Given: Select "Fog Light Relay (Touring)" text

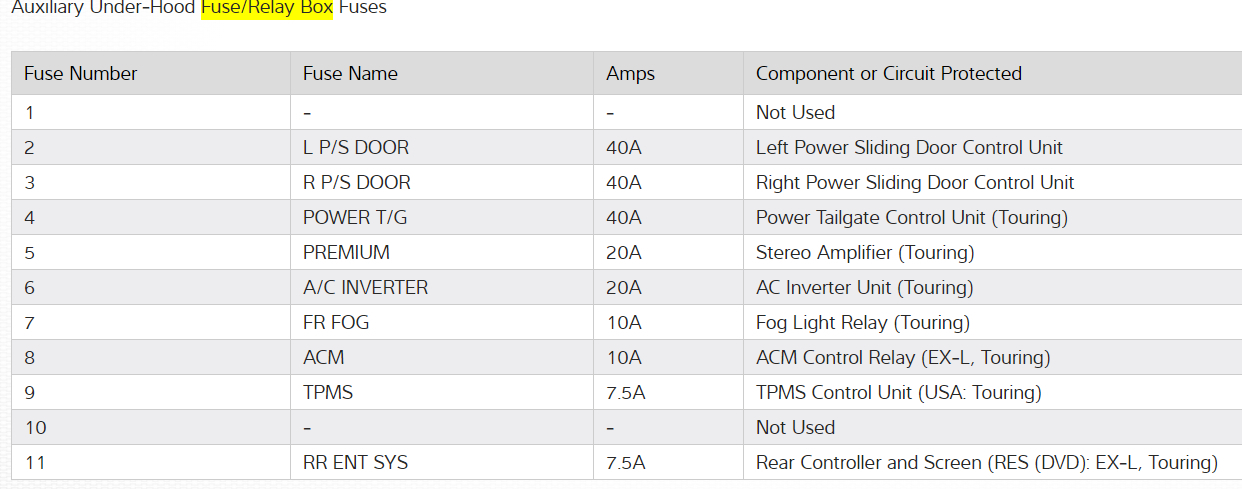Looking at the screenshot, I should pyautogui.click(x=862, y=322).
